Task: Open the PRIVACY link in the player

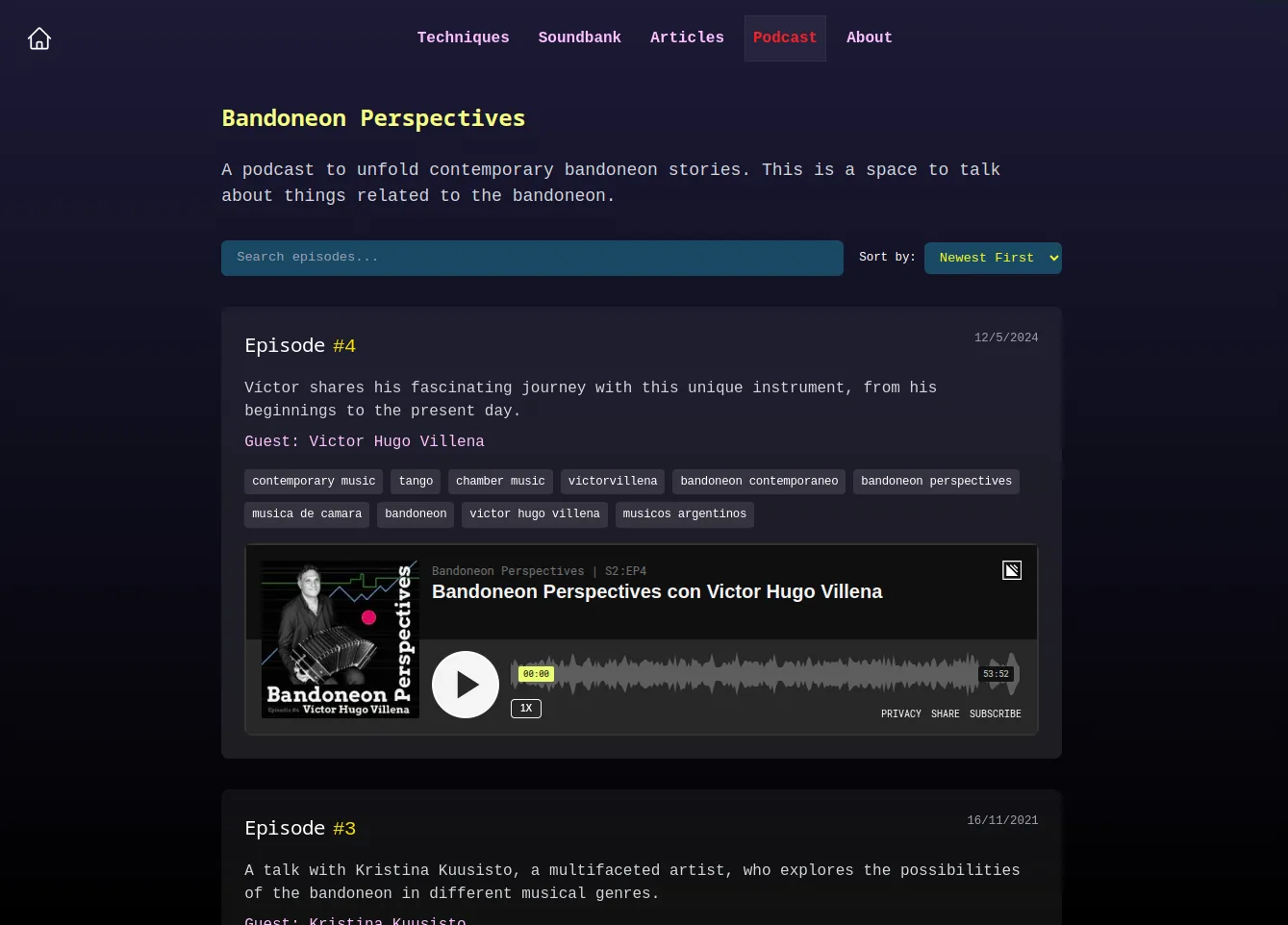Action: [901, 713]
